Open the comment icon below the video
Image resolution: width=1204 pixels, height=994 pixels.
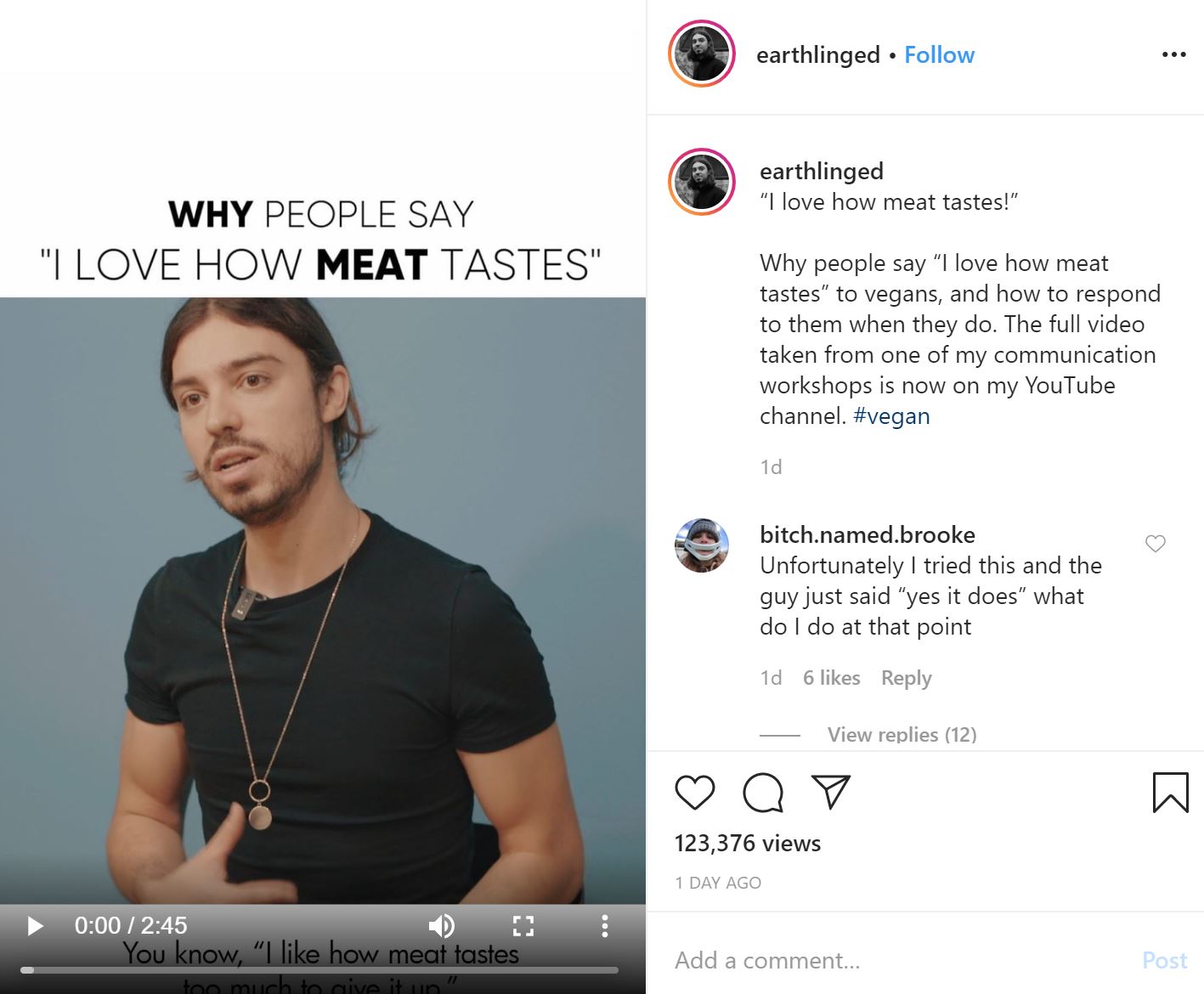762,792
